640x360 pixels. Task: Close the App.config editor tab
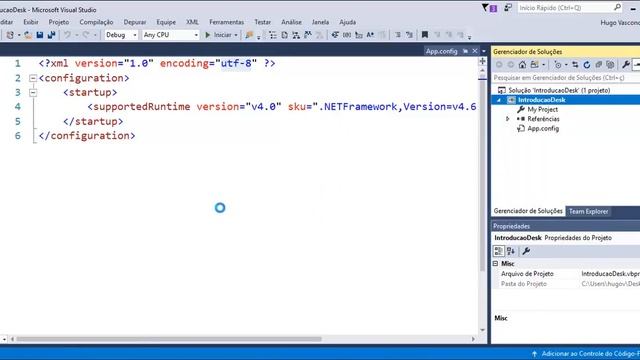(x=475, y=51)
